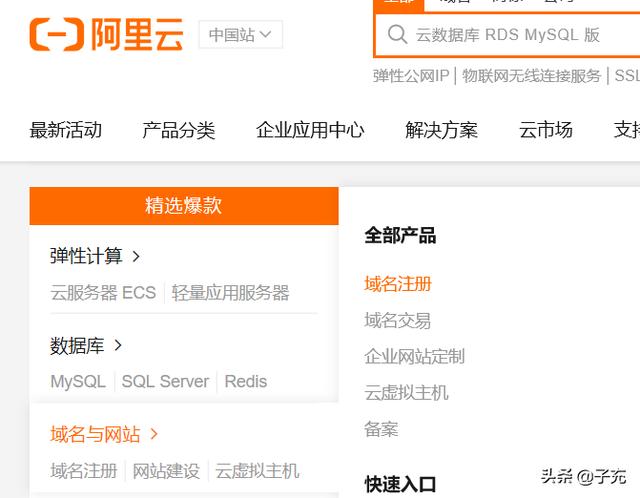The image size is (640, 498).
Task: Open the 解决方案 menu
Action: tap(441, 130)
